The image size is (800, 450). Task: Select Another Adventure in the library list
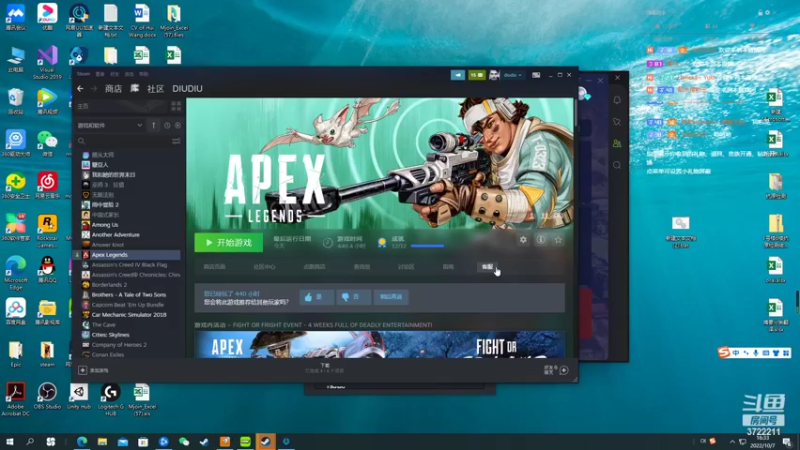pos(115,235)
